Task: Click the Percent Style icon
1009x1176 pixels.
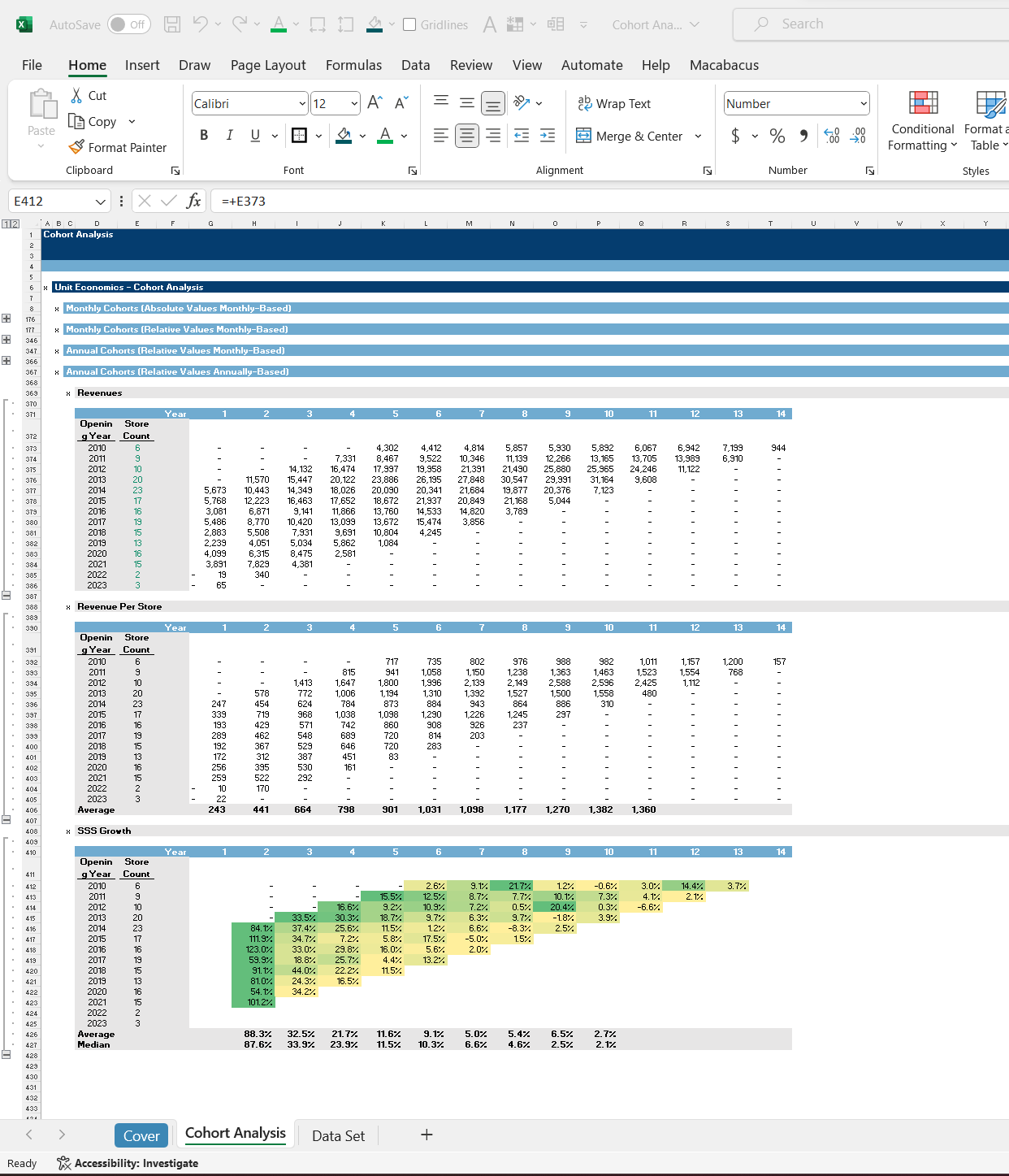Action: point(777,136)
